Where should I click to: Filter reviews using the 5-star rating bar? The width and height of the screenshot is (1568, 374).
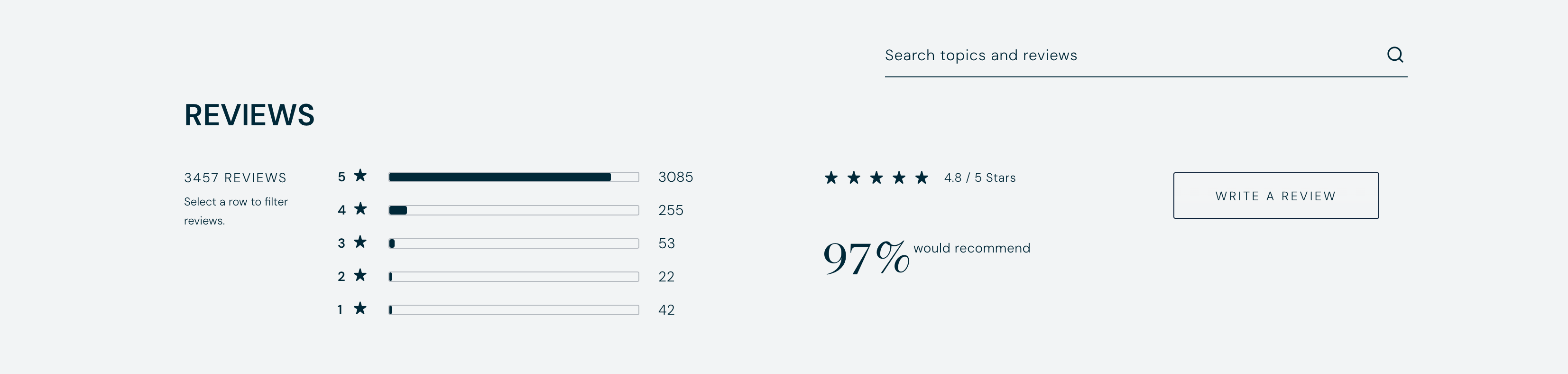click(x=514, y=177)
